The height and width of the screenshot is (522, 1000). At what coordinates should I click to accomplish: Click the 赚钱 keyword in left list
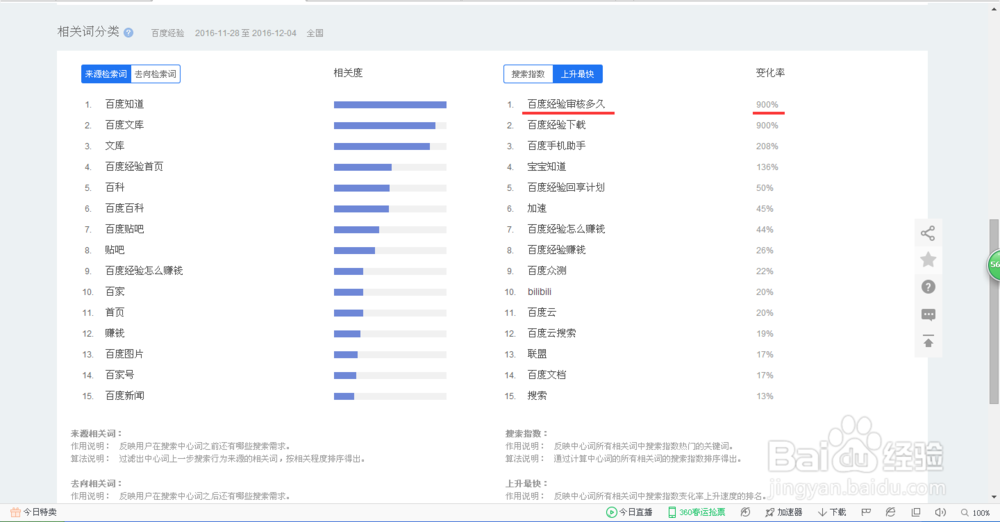(115, 333)
